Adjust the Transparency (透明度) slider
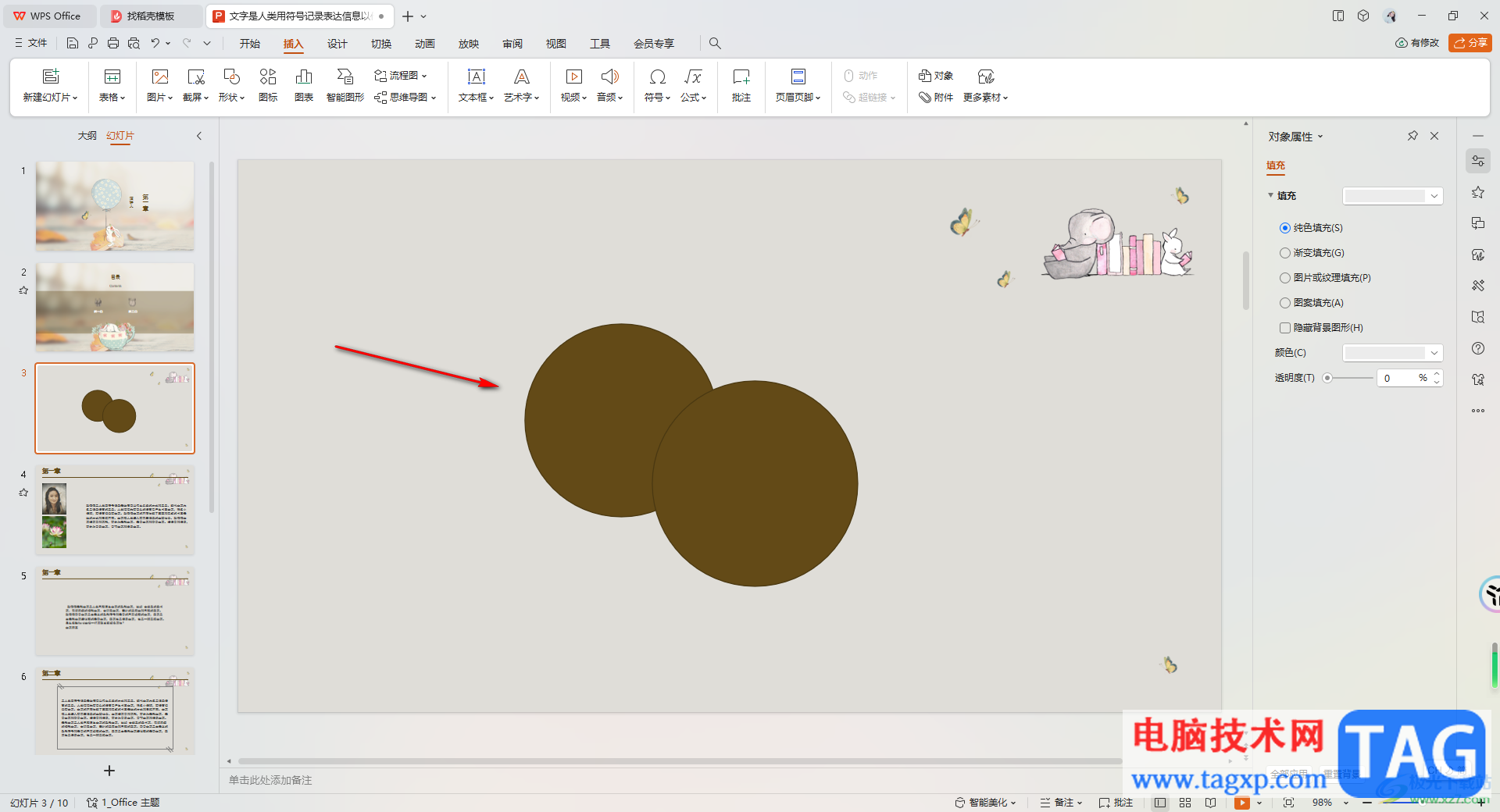This screenshot has height=812, width=1500. 1327,378
